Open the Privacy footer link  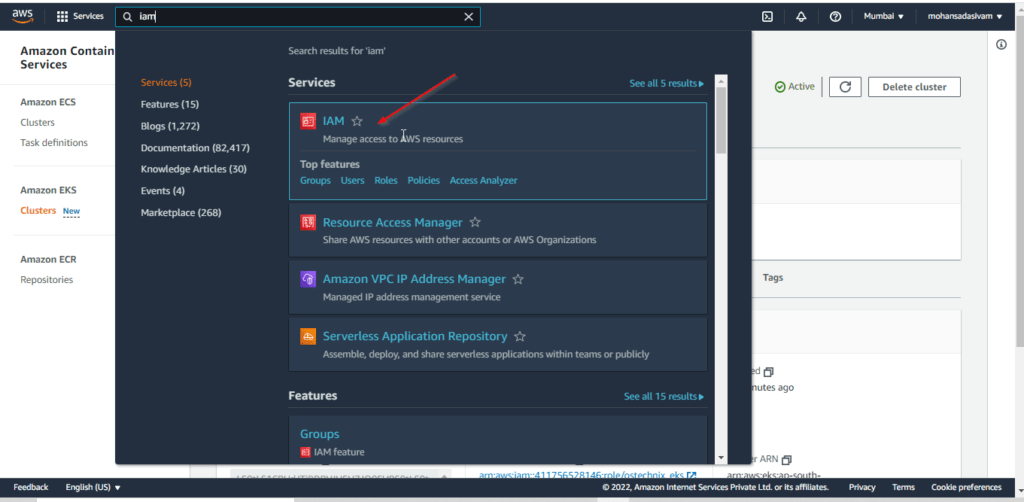click(x=862, y=487)
